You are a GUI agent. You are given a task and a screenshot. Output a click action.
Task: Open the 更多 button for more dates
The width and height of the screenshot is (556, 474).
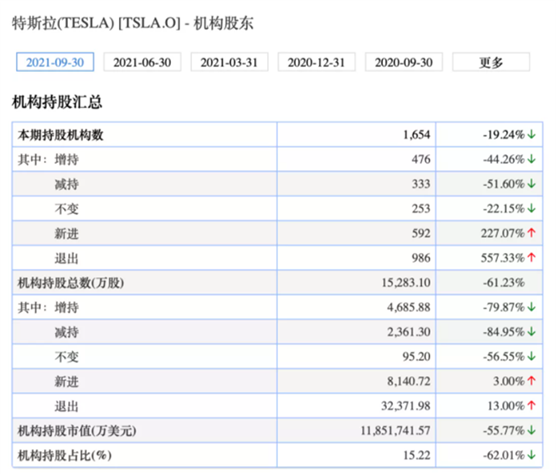click(491, 62)
